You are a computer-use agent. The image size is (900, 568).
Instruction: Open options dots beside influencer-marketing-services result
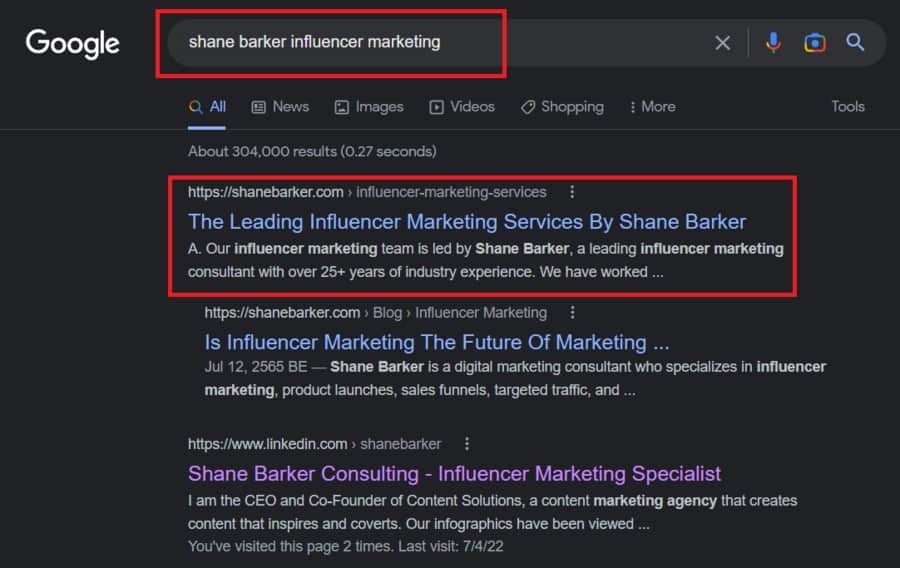(572, 192)
